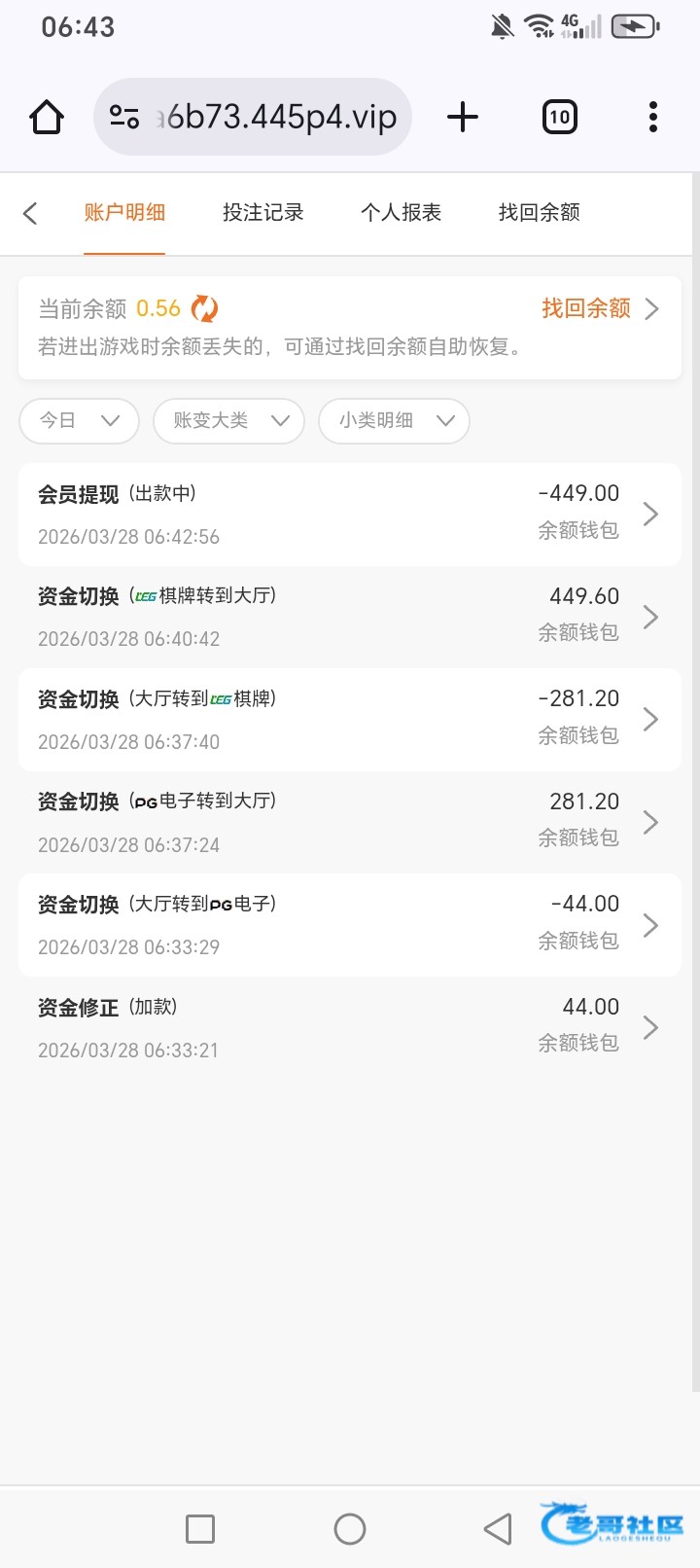Tap the browser home icon

coord(47,118)
